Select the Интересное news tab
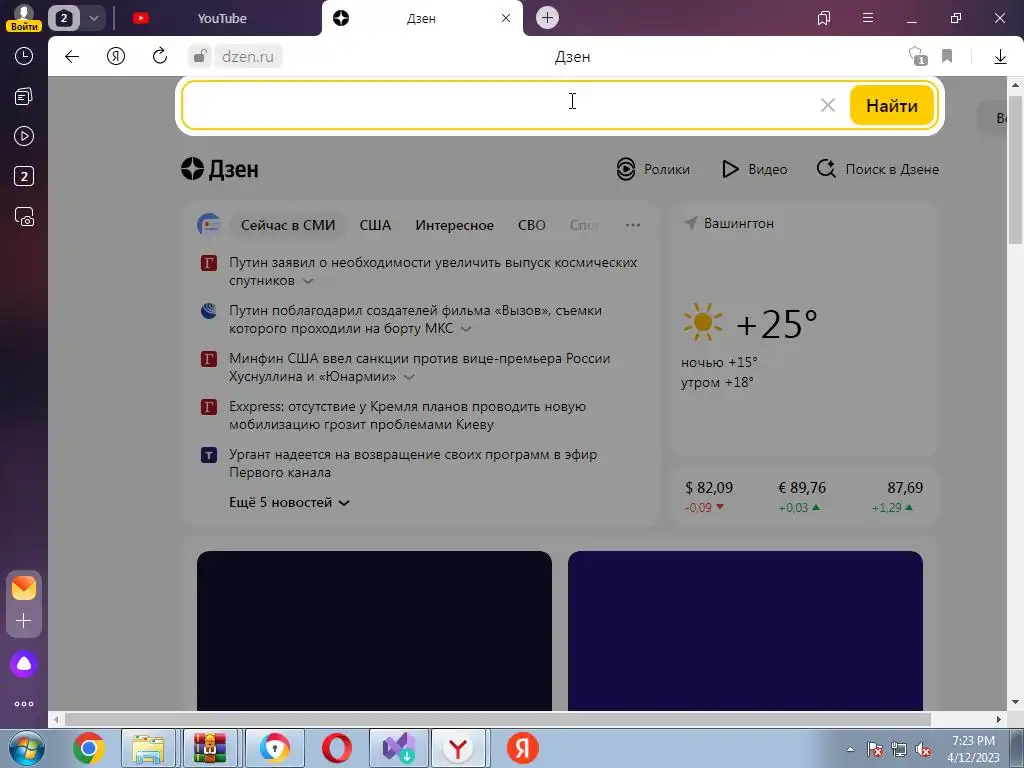The height and width of the screenshot is (768, 1024). [455, 225]
